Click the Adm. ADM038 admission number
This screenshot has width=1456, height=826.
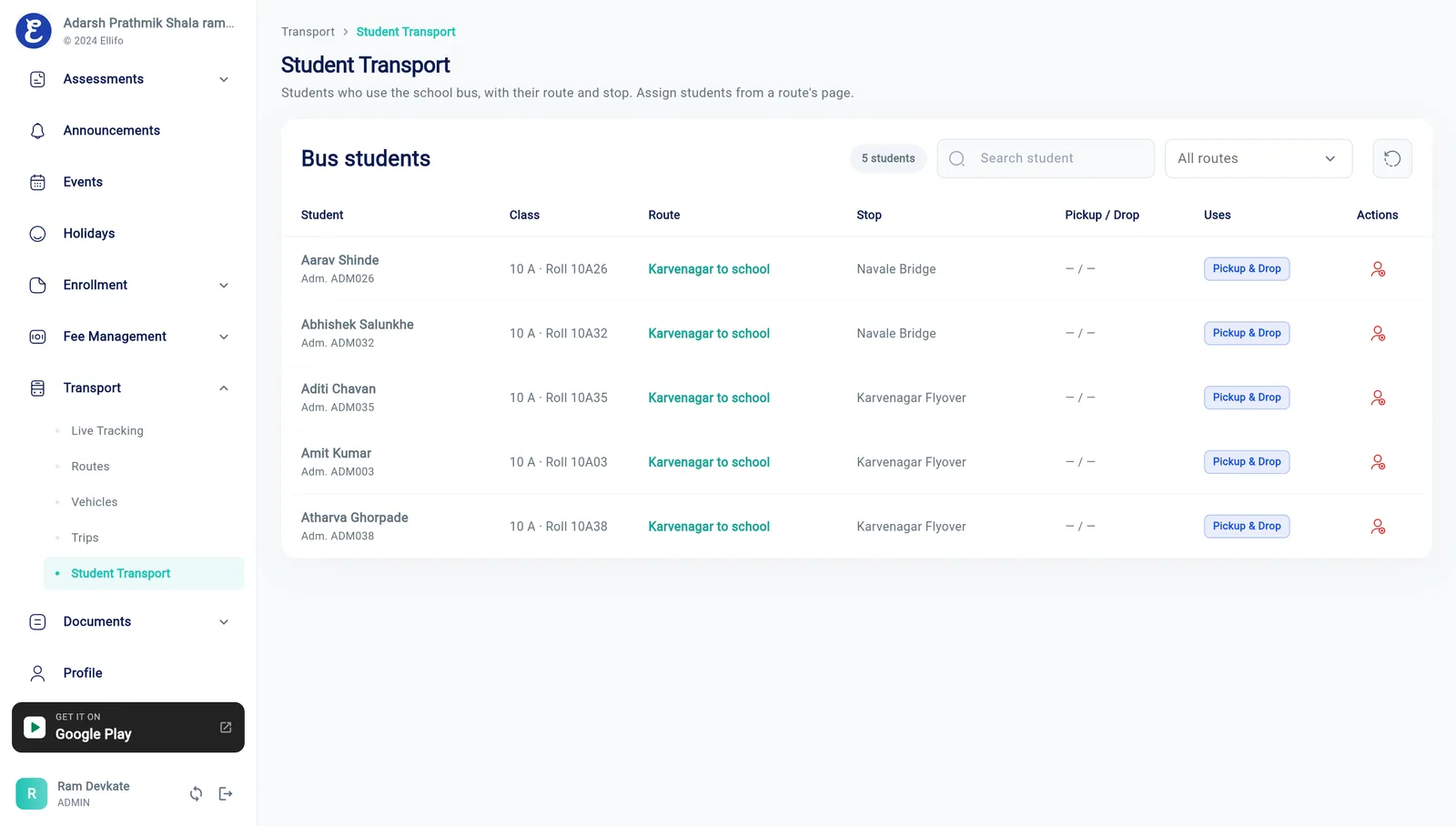click(x=338, y=537)
